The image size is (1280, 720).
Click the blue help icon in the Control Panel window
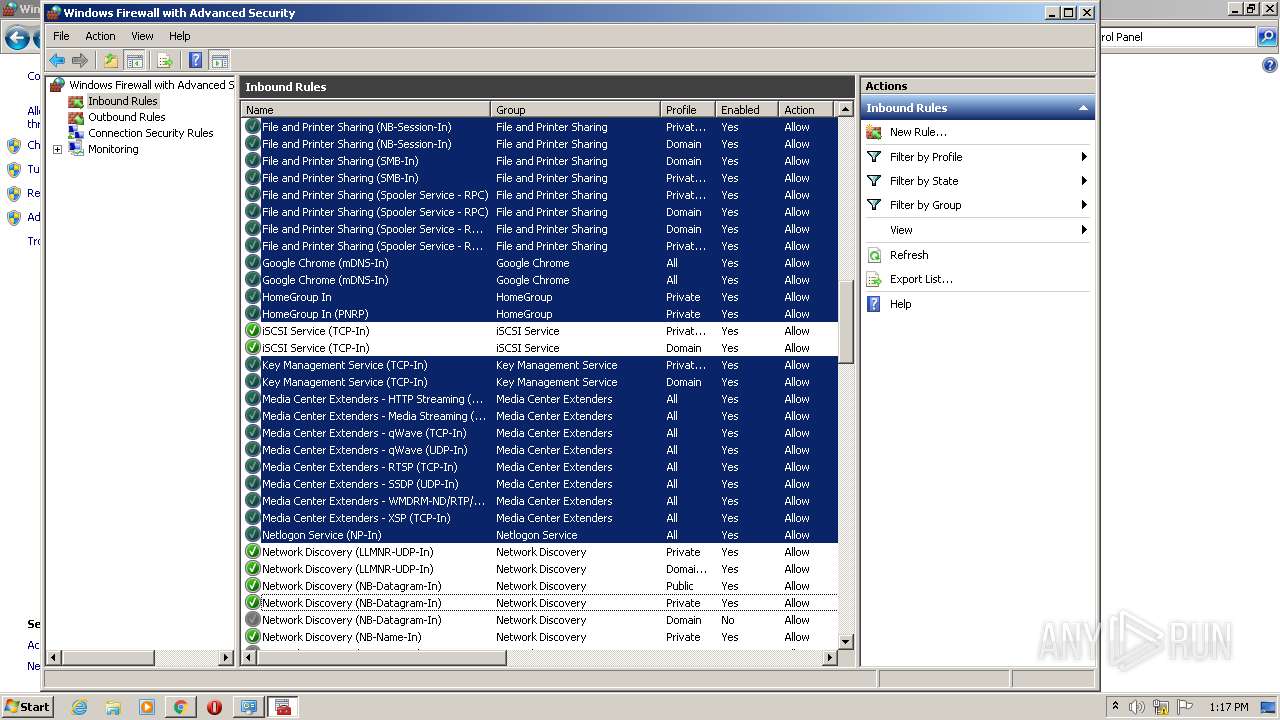click(1270, 65)
